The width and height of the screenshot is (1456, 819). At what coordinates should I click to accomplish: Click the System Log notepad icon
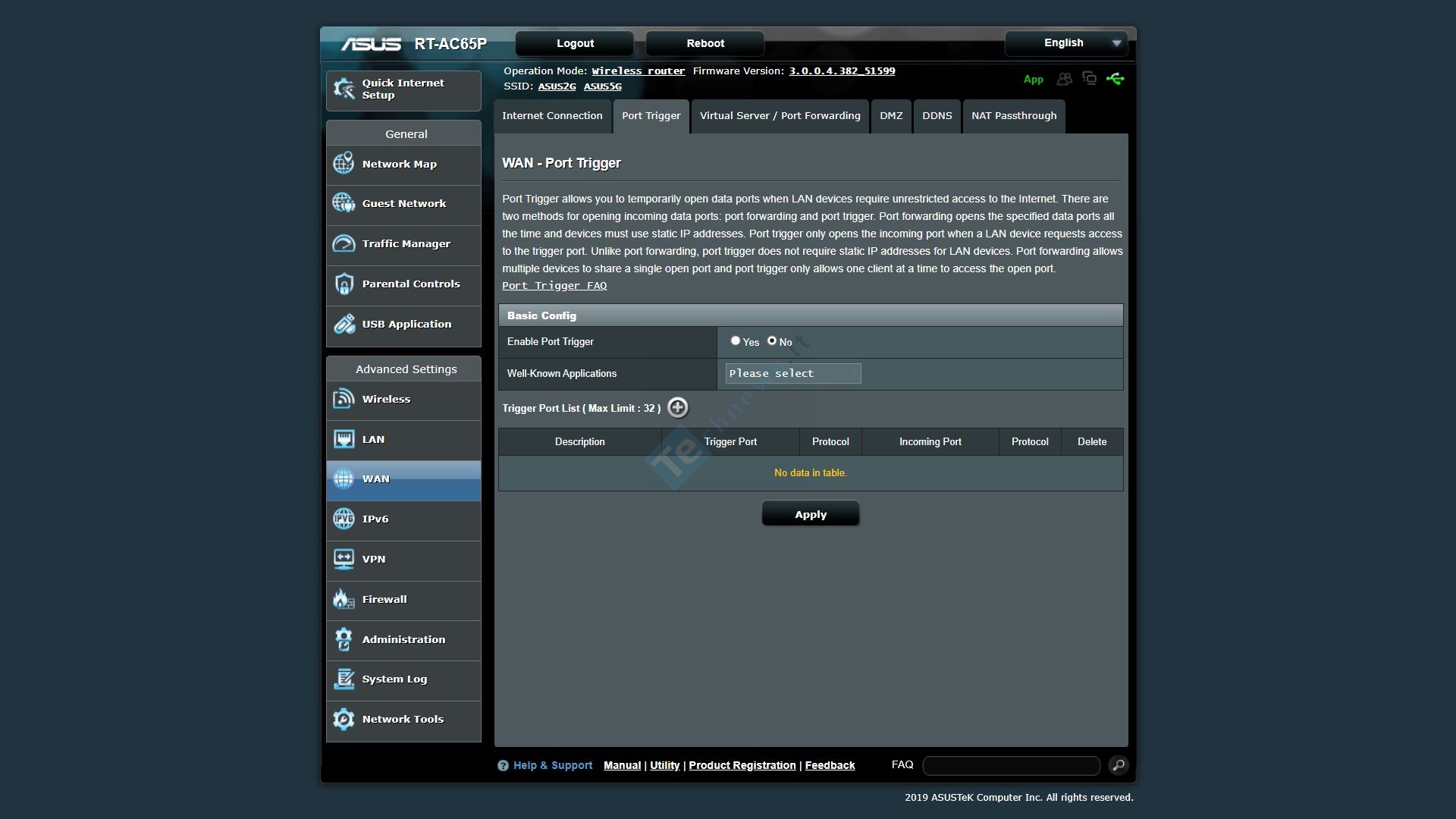point(344,679)
